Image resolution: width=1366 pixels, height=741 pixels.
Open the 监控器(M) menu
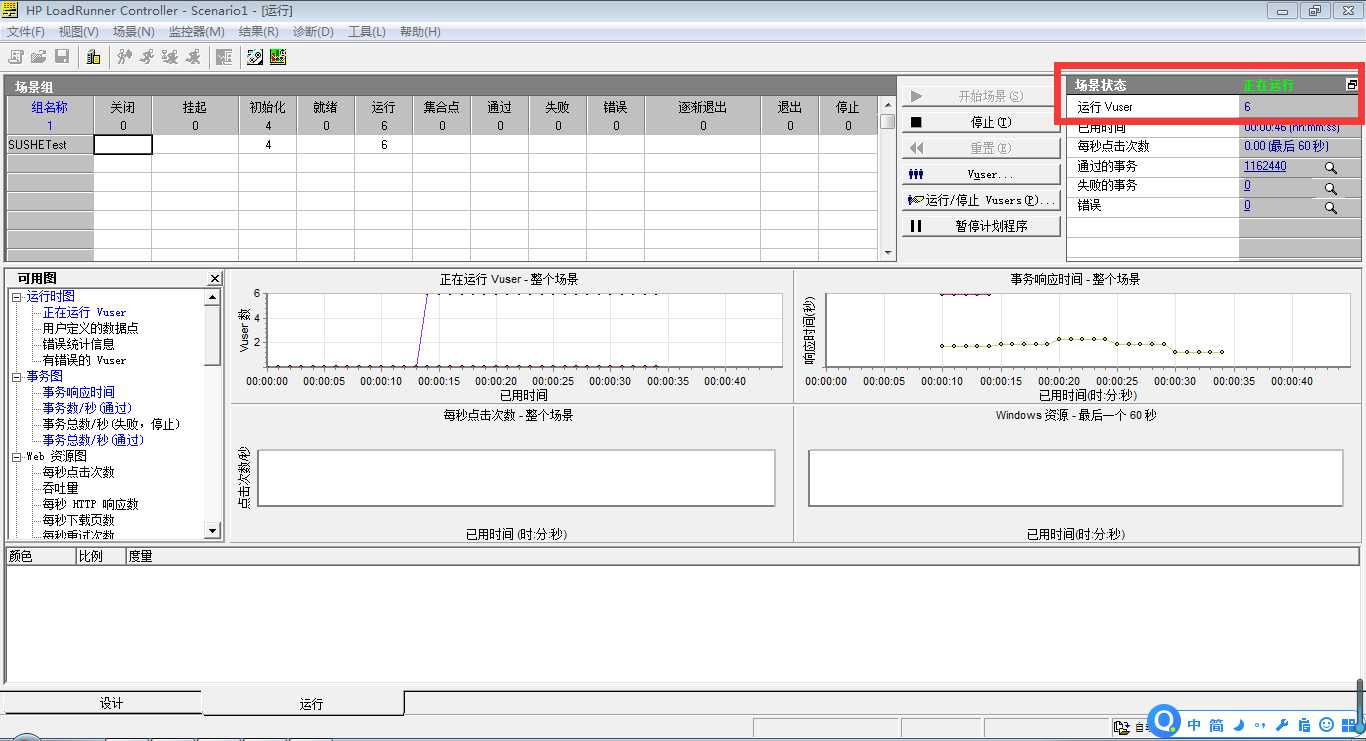point(197,31)
